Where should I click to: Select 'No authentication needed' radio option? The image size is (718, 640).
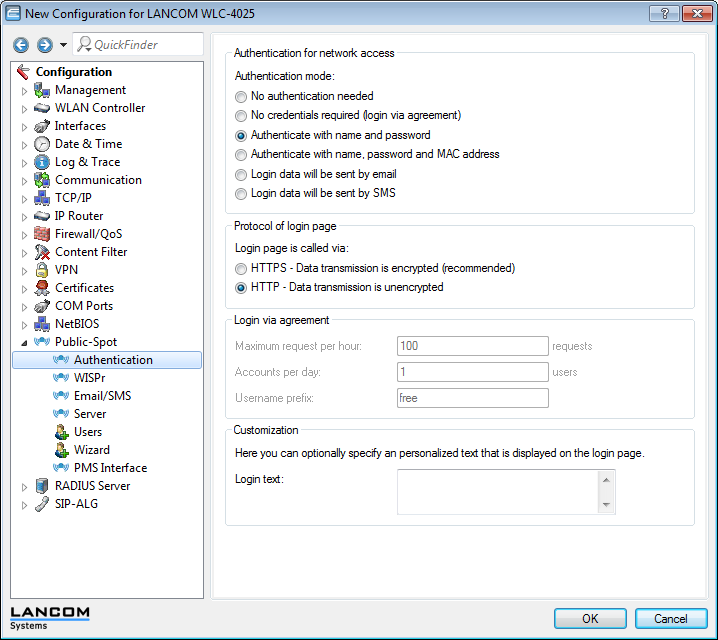240,97
